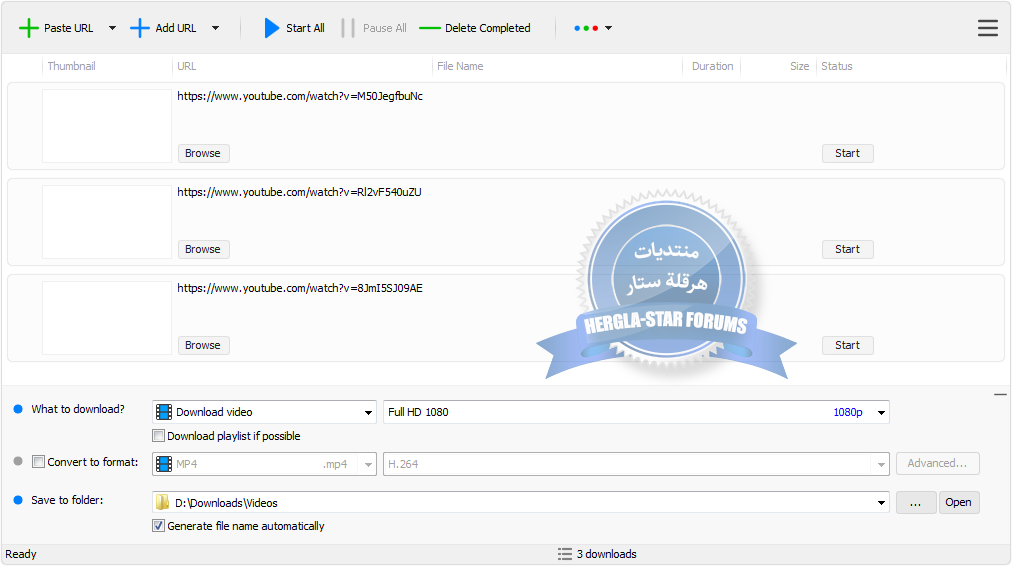Expand the Paste URL dropdown arrow

click(112, 28)
